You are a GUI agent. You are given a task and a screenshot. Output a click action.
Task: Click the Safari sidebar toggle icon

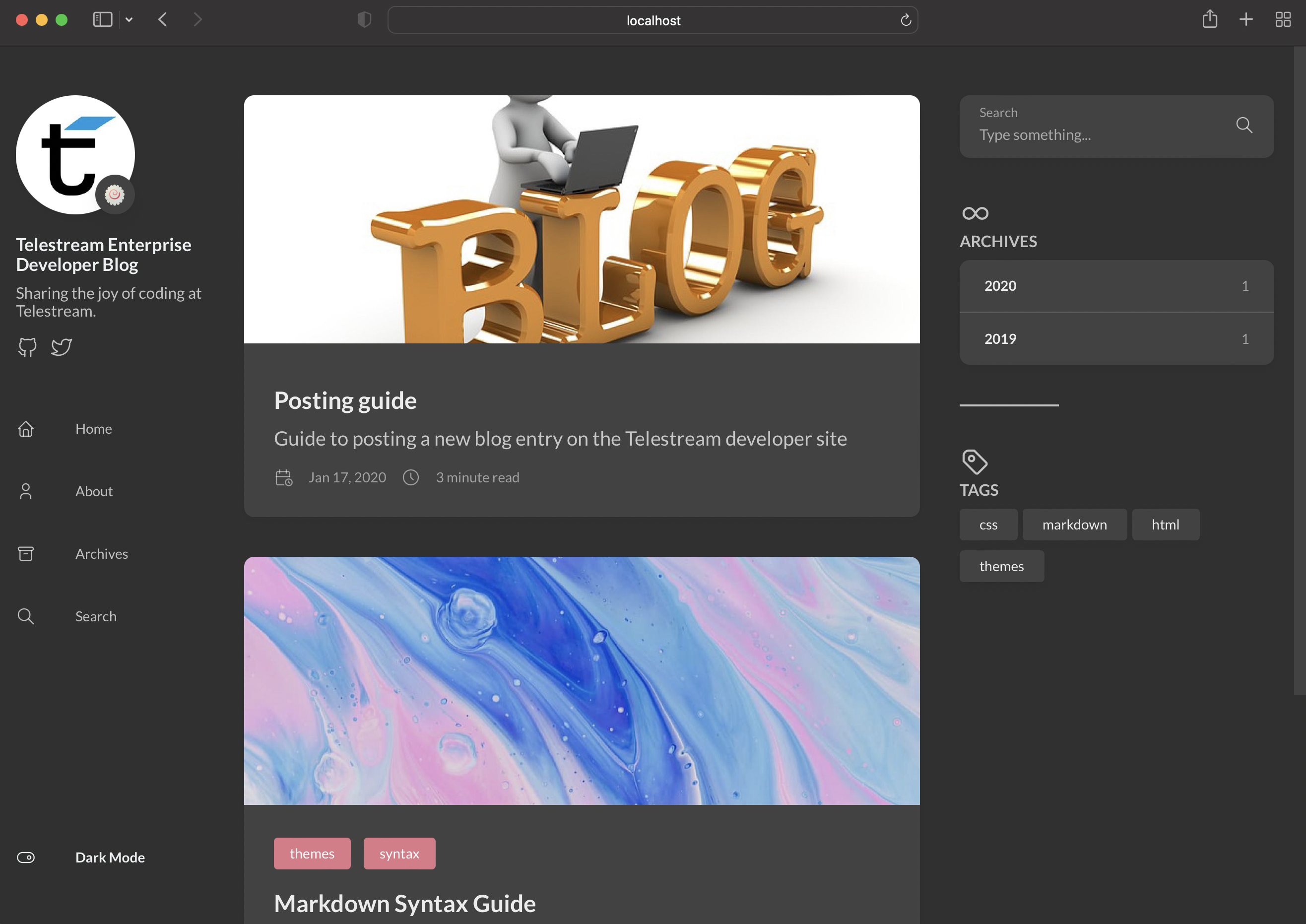click(x=102, y=20)
